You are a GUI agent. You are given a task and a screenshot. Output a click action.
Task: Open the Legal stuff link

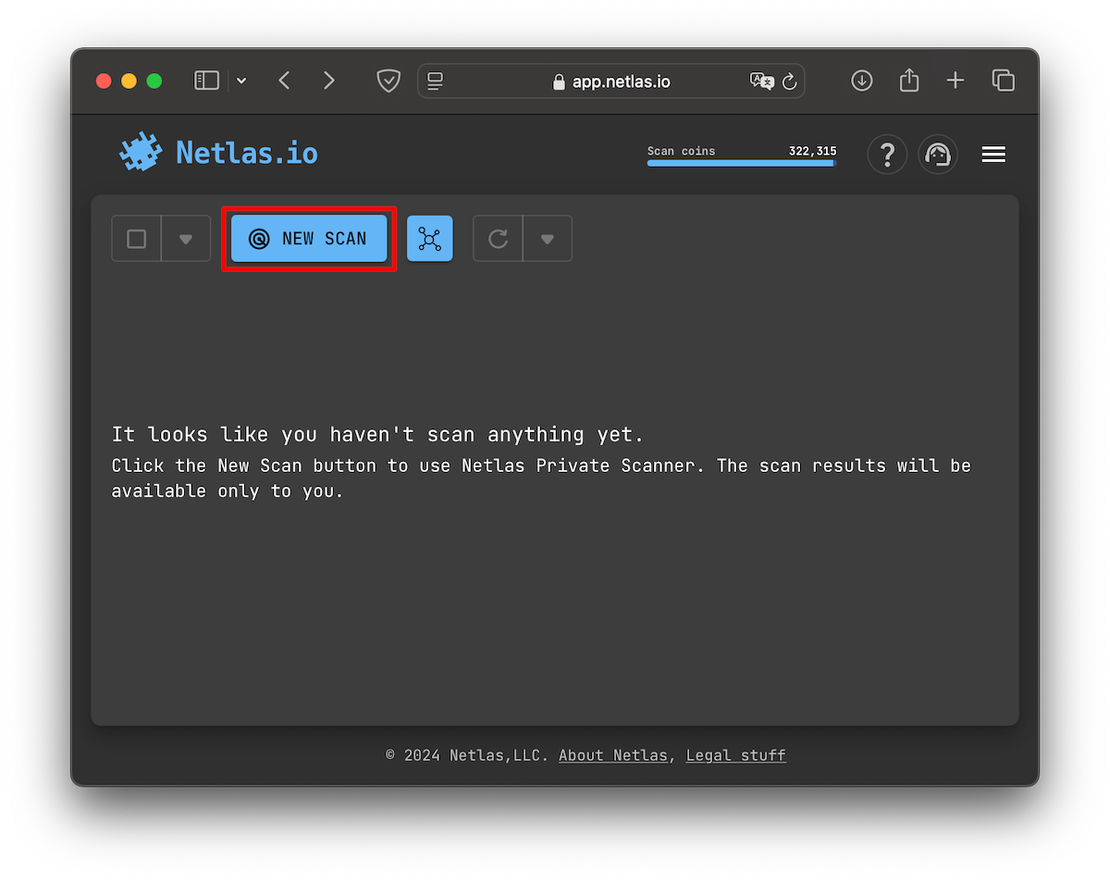tap(735, 755)
